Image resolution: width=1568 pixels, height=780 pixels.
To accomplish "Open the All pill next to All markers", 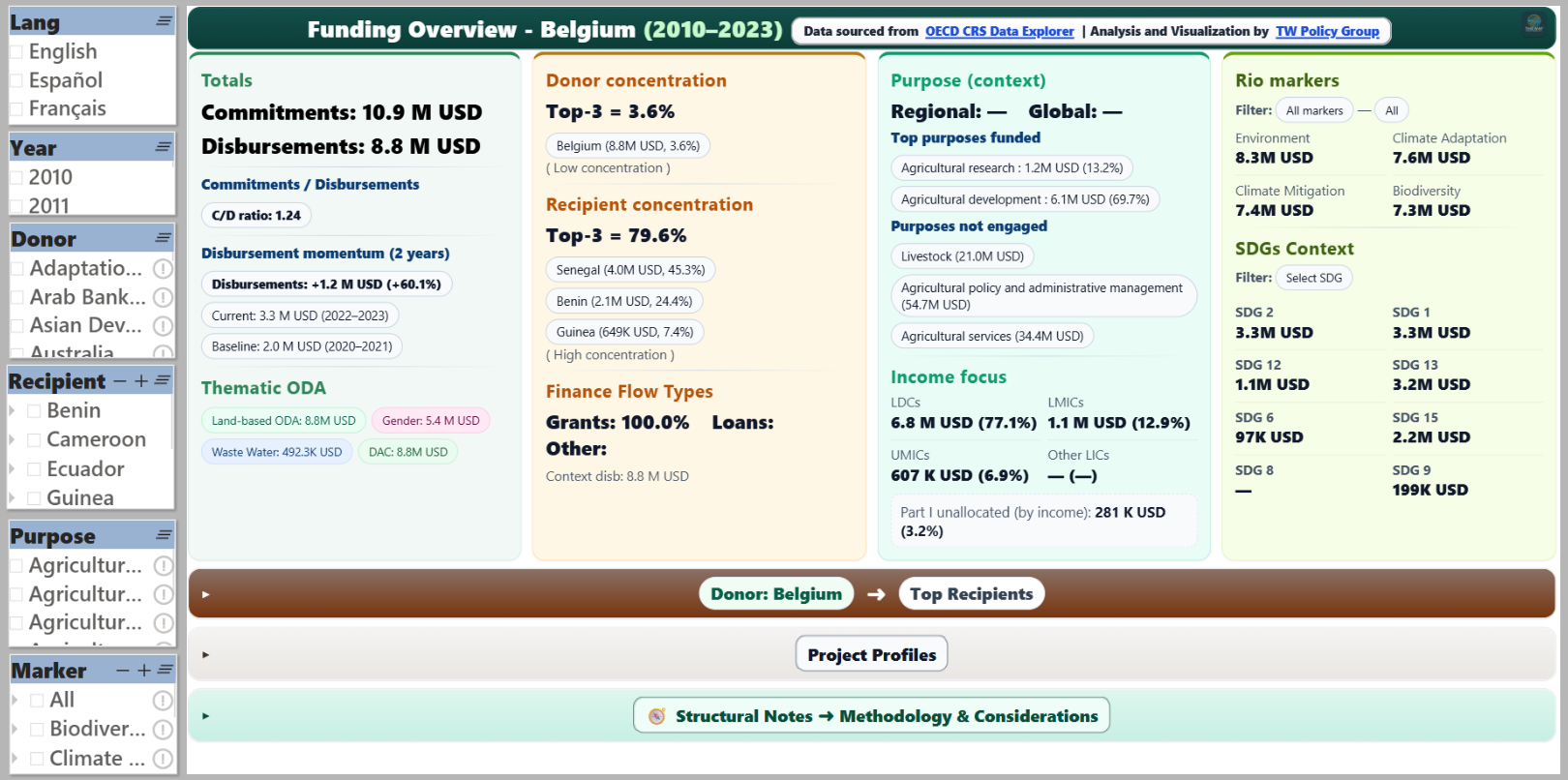I will pos(1392,110).
